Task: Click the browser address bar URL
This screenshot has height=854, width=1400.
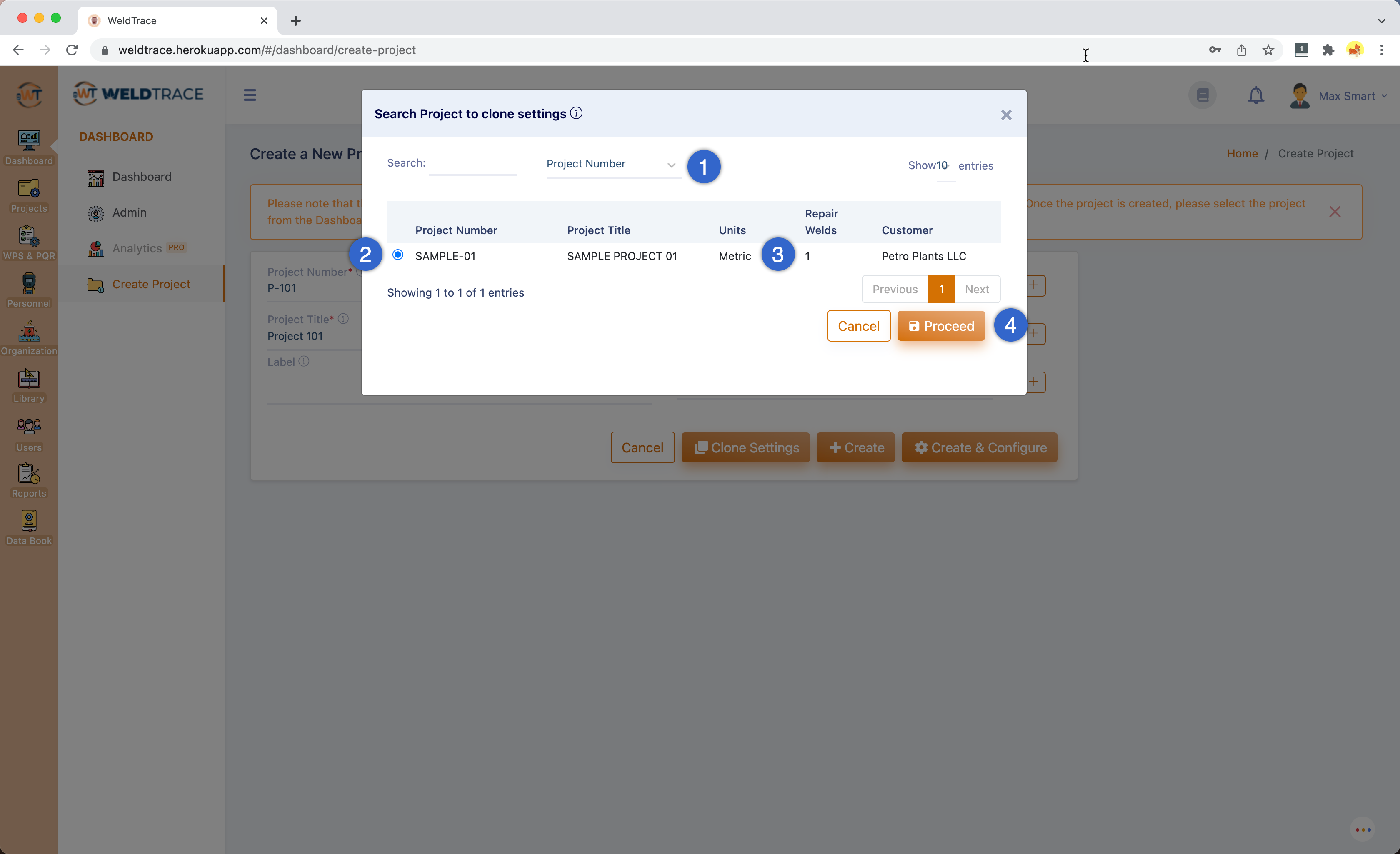Action: click(267, 50)
